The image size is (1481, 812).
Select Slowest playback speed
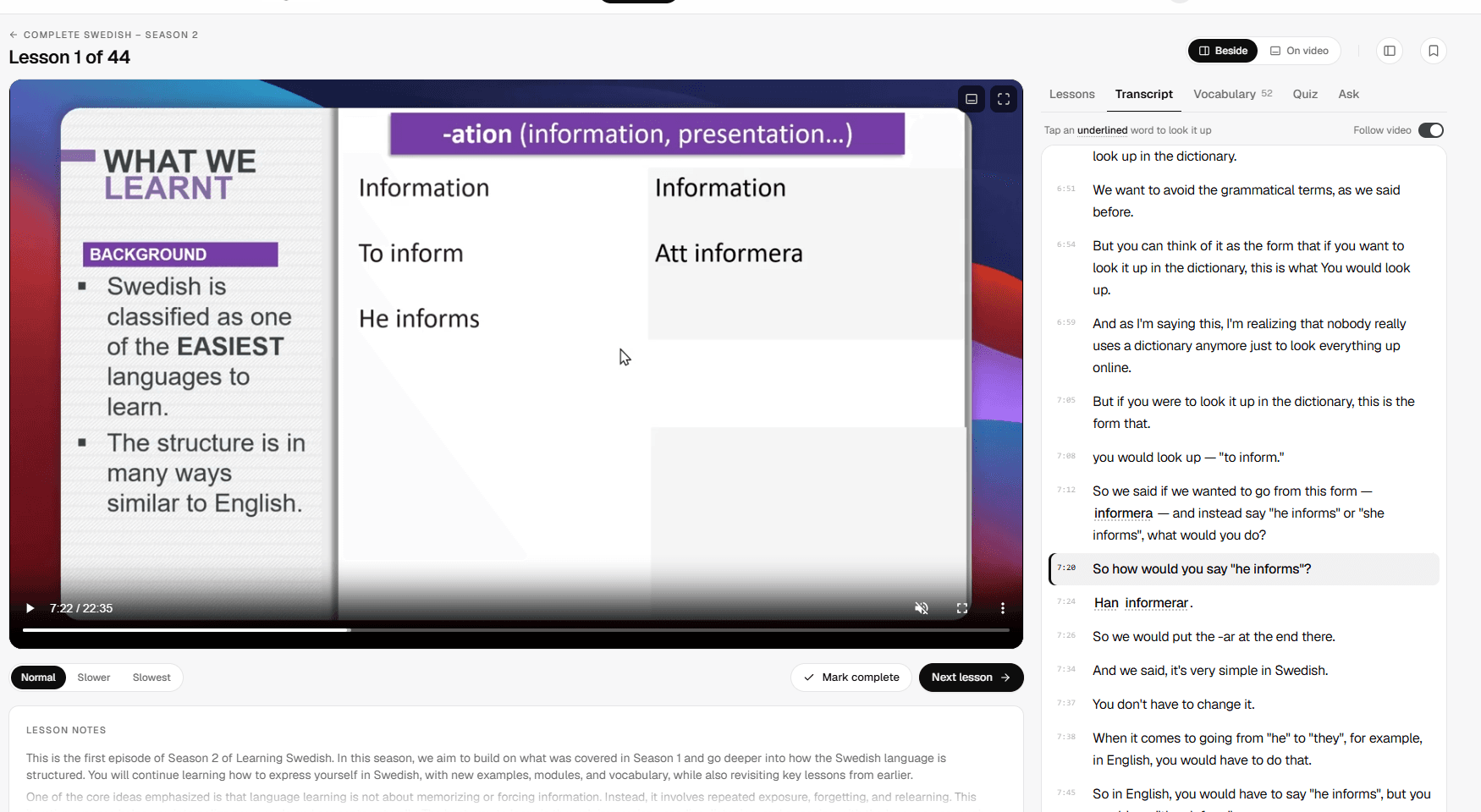coord(151,678)
